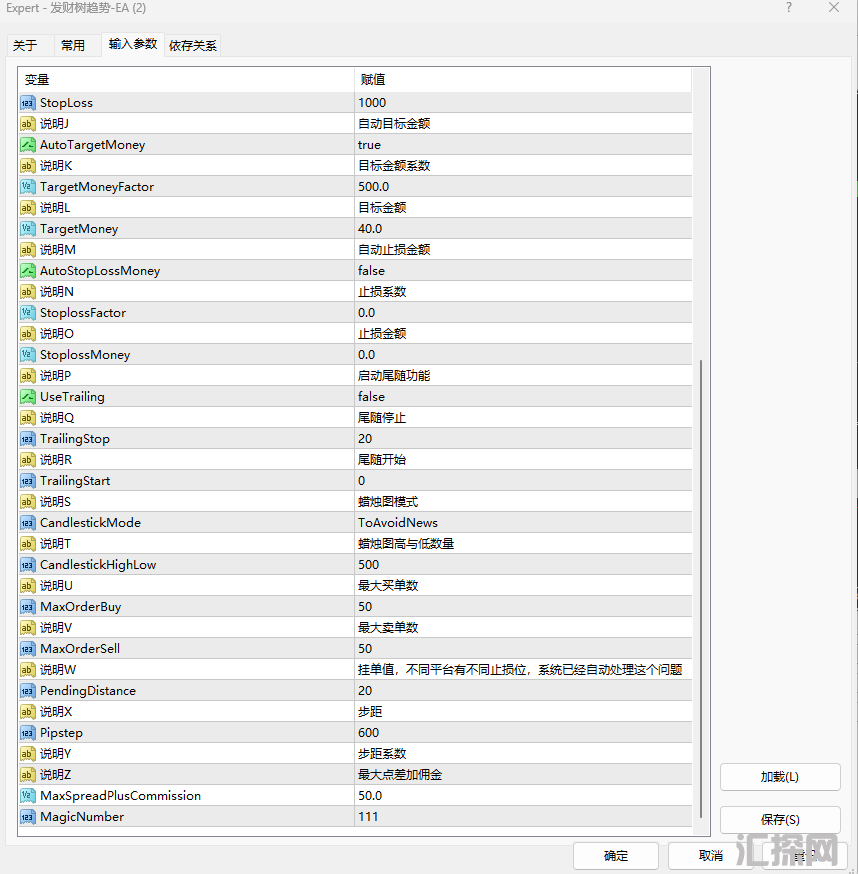The image size is (858, 874).
Task: Open the 依存关系 tab
Action: [193, 45]
